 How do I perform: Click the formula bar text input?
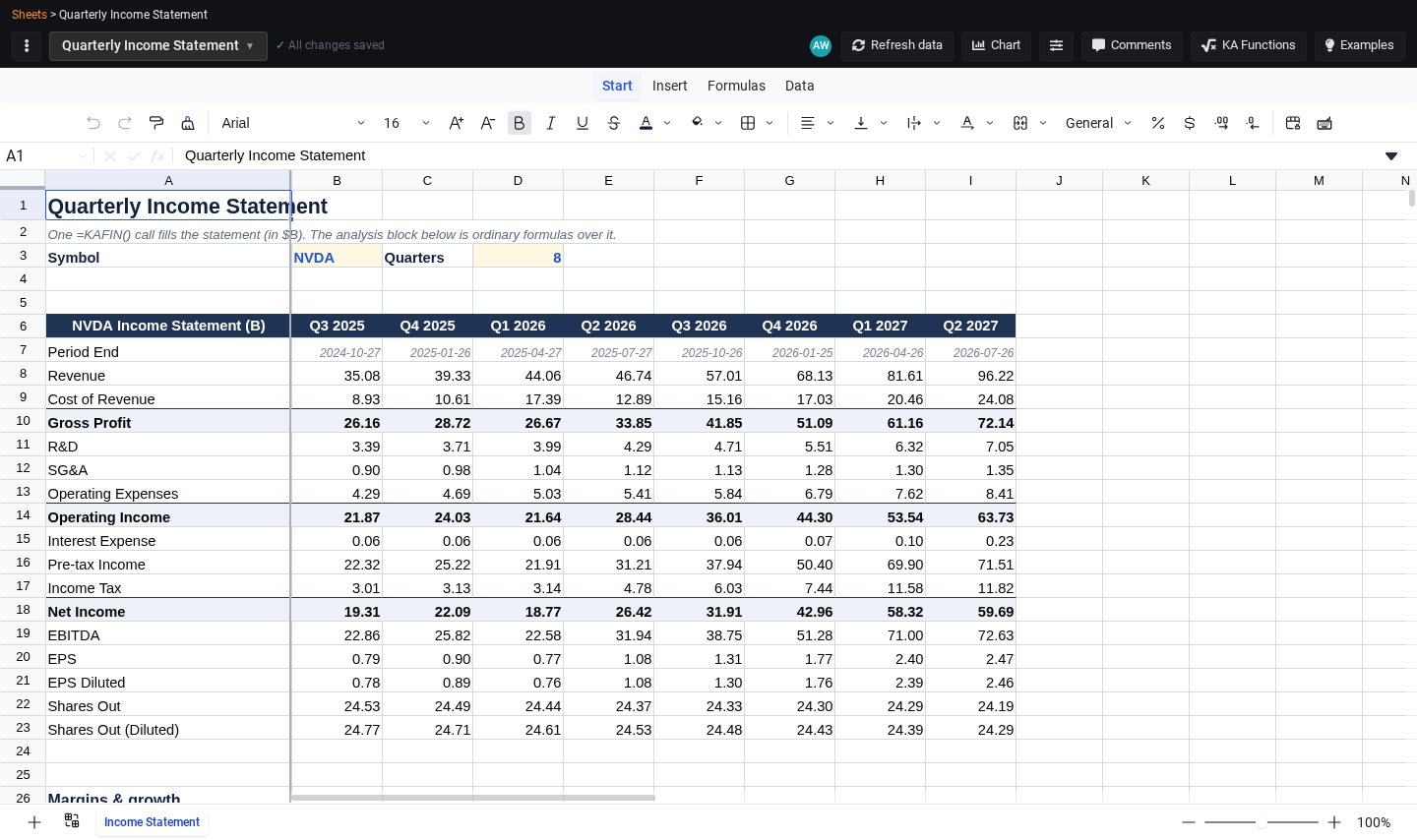[x=777, y=155]
